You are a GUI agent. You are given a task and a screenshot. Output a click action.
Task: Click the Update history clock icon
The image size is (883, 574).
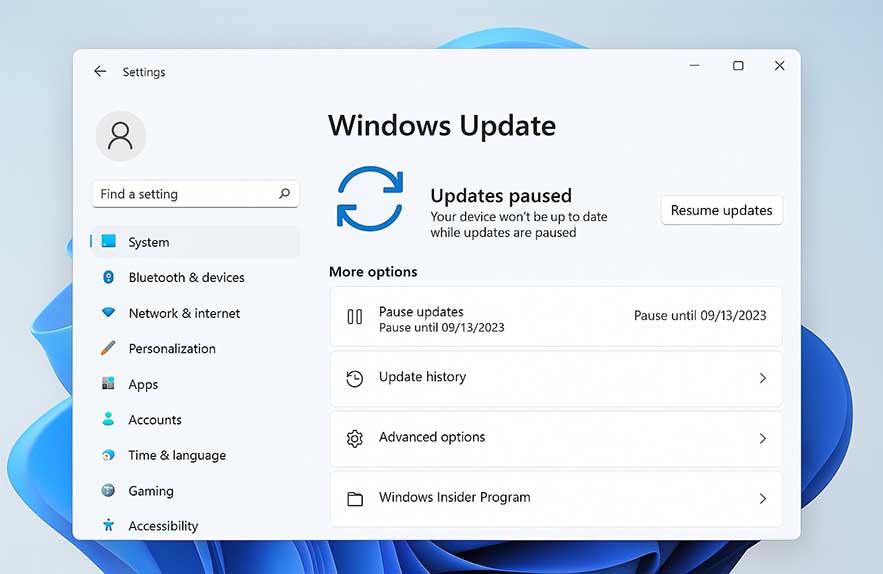coord(355,379)
